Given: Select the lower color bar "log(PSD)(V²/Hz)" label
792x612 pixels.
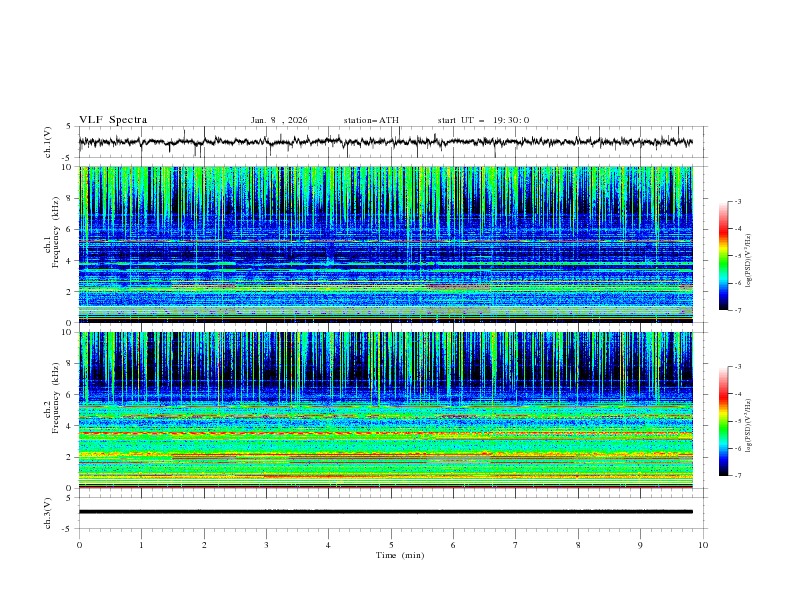Looking at the screenshot, I should point(749,426).
